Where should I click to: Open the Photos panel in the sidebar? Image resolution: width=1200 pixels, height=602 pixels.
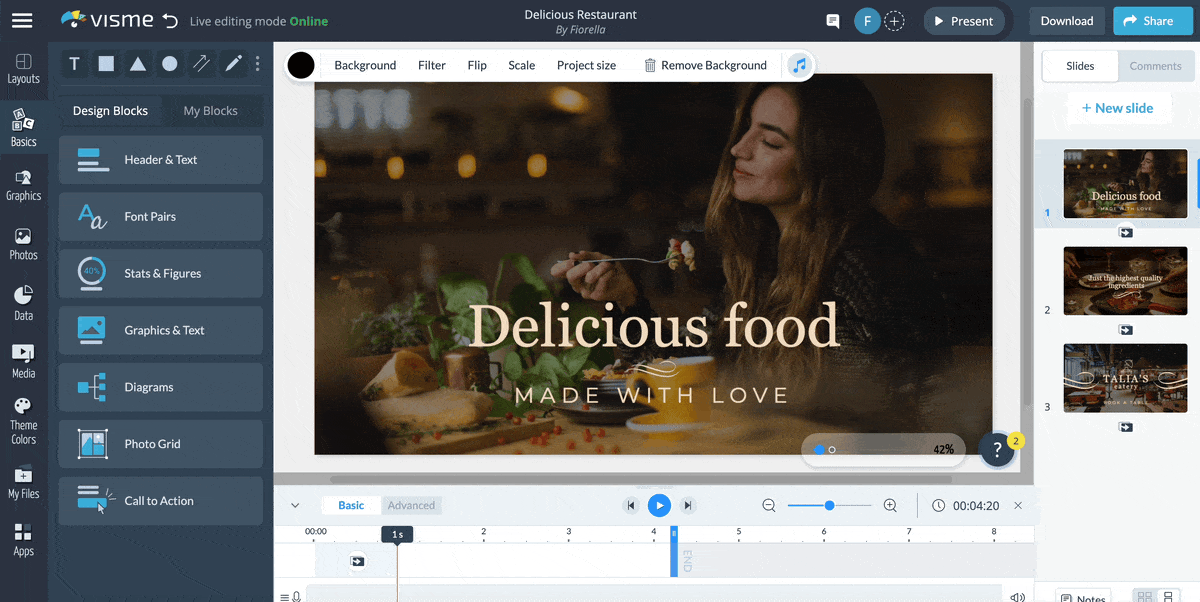23,244
